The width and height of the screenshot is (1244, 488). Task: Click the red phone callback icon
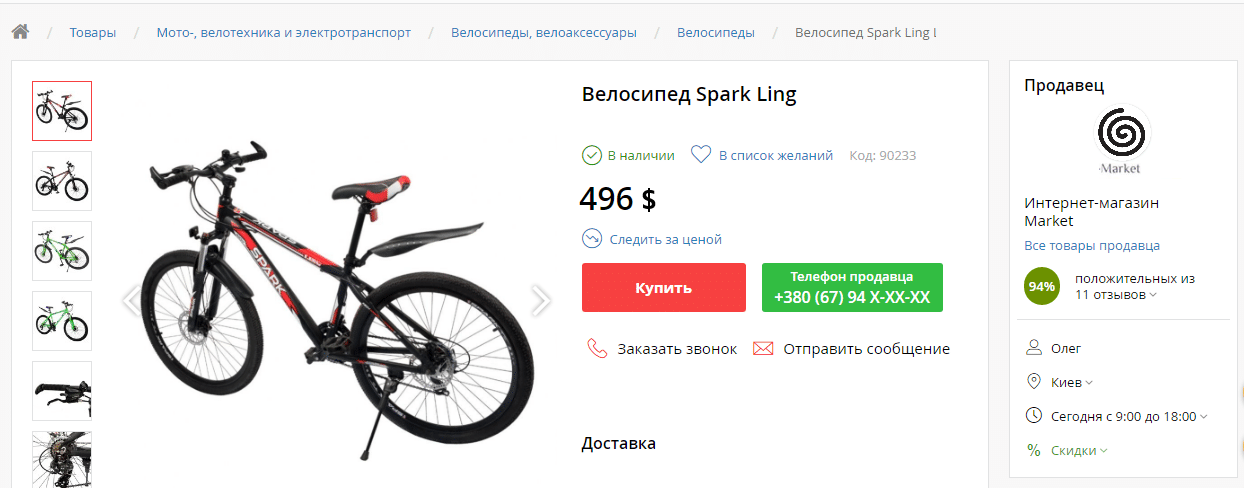tap(597, 349)
